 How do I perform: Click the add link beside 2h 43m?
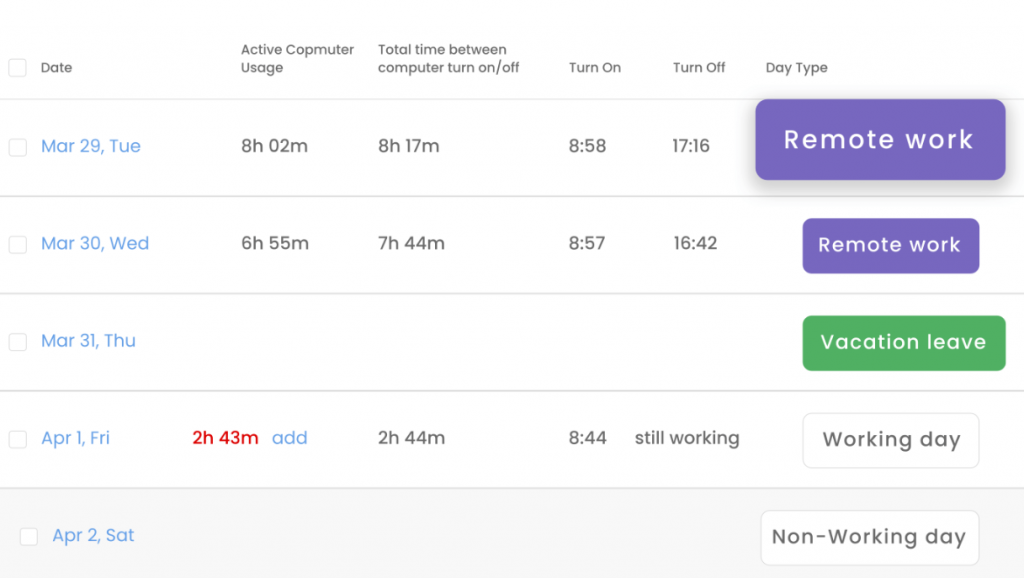[290, 438]
